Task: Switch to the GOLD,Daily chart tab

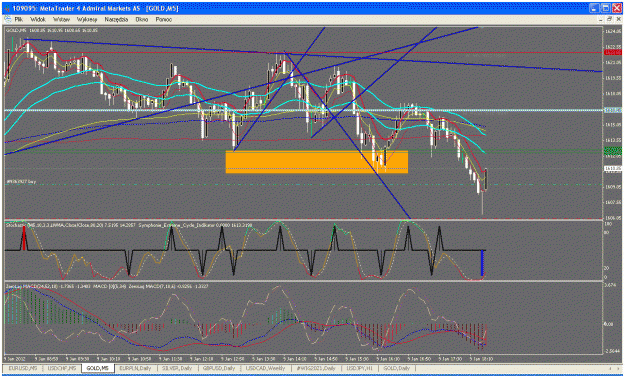Action: [x=397, y=368]
